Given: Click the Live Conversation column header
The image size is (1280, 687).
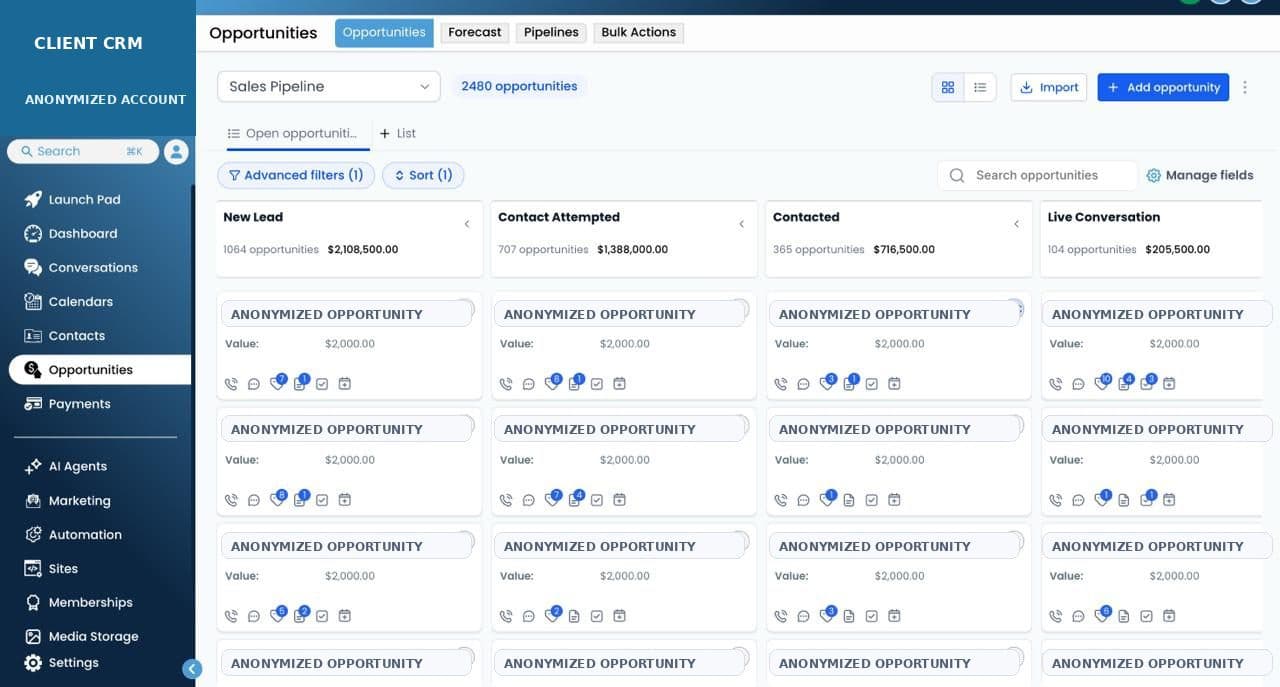Looking at the screenshot, I should point(1104,217).
